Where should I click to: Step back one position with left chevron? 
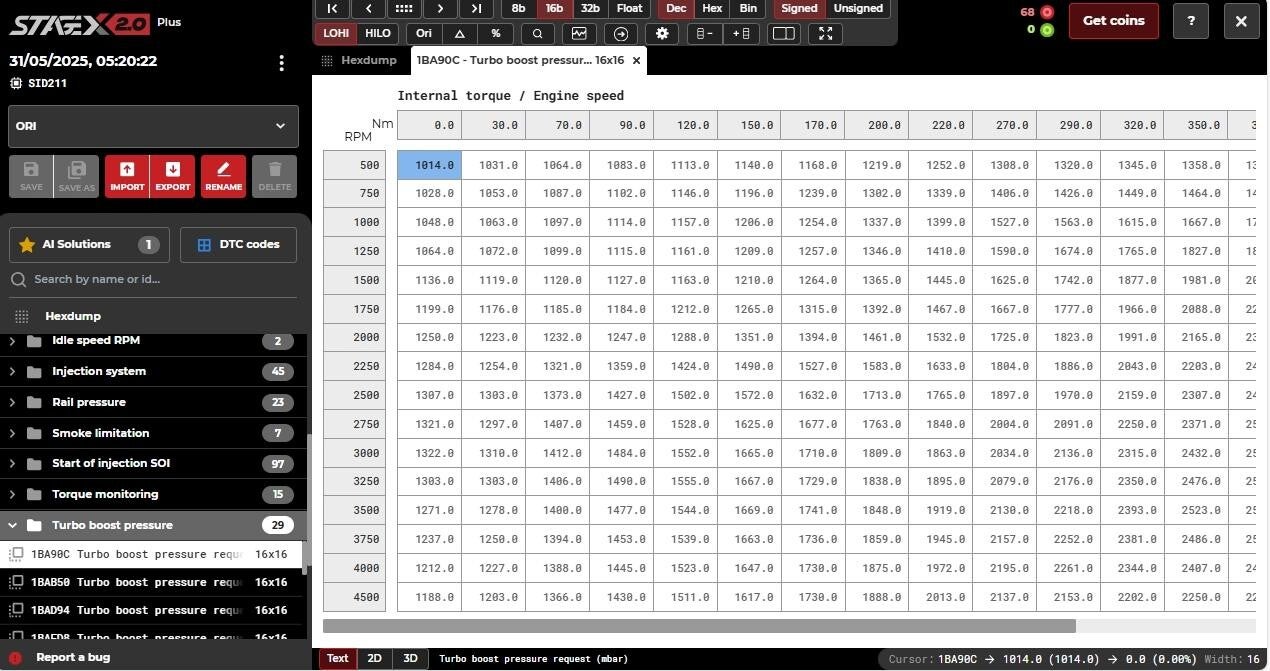click(x=368, y=8)
